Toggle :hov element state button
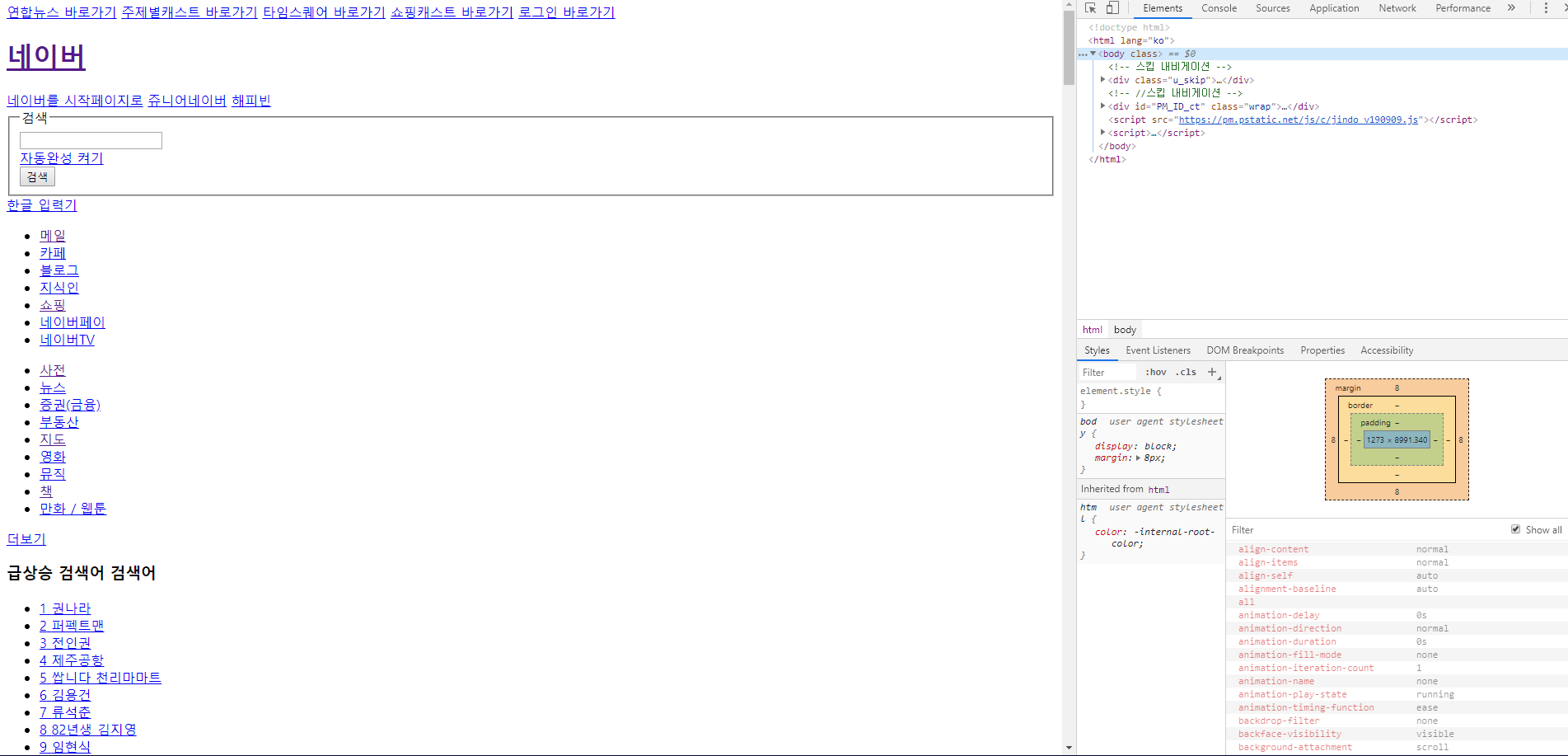Image resolution: width=1568 pixels, height=756 pixels. coord(1156,373)
